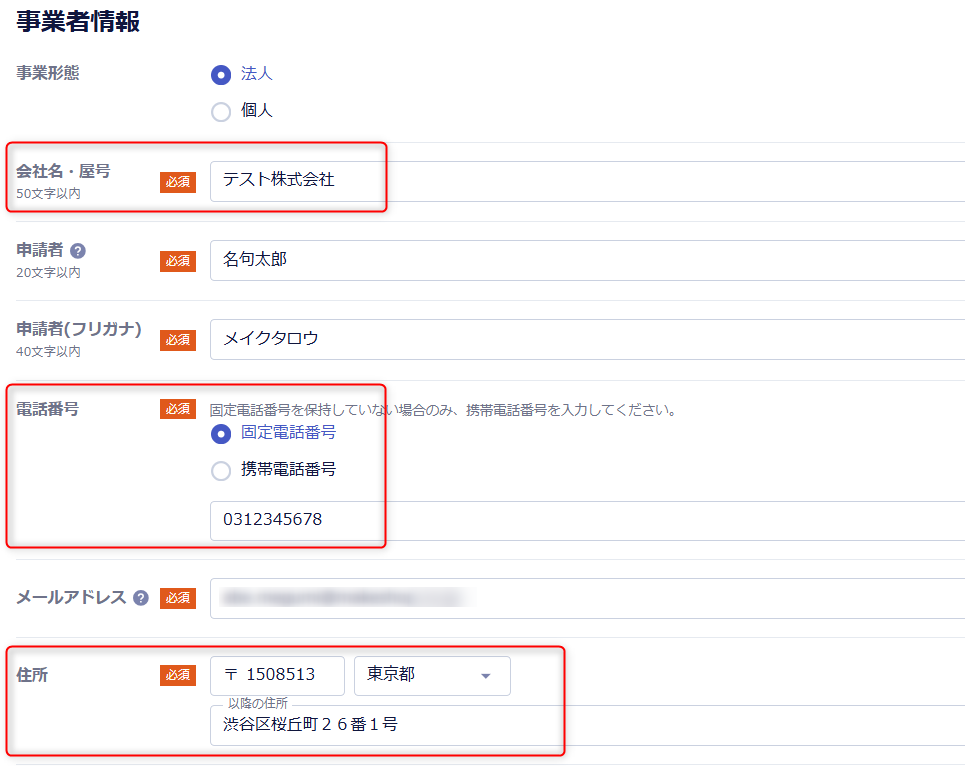This screenshot has height=766, width=965.
Task: Click the 会社名・屋号 input field
Action: click(x=587, y=182)
